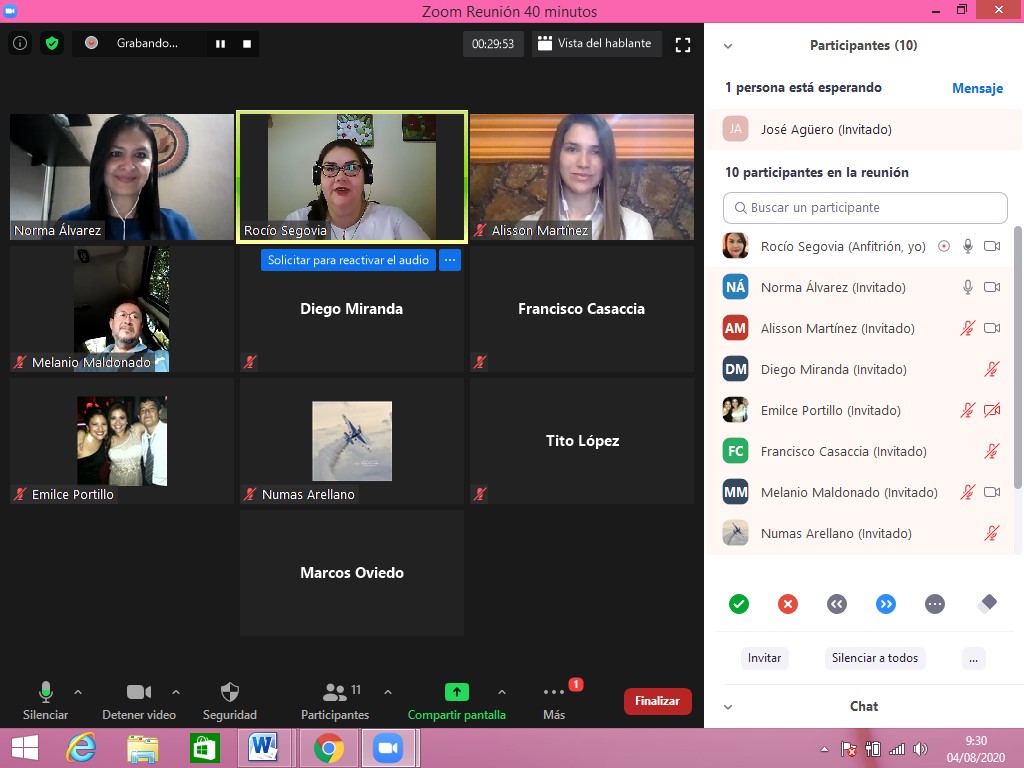Open more options for Diego Miranda tile
The image size is (1024, 768).
point(450,260)
